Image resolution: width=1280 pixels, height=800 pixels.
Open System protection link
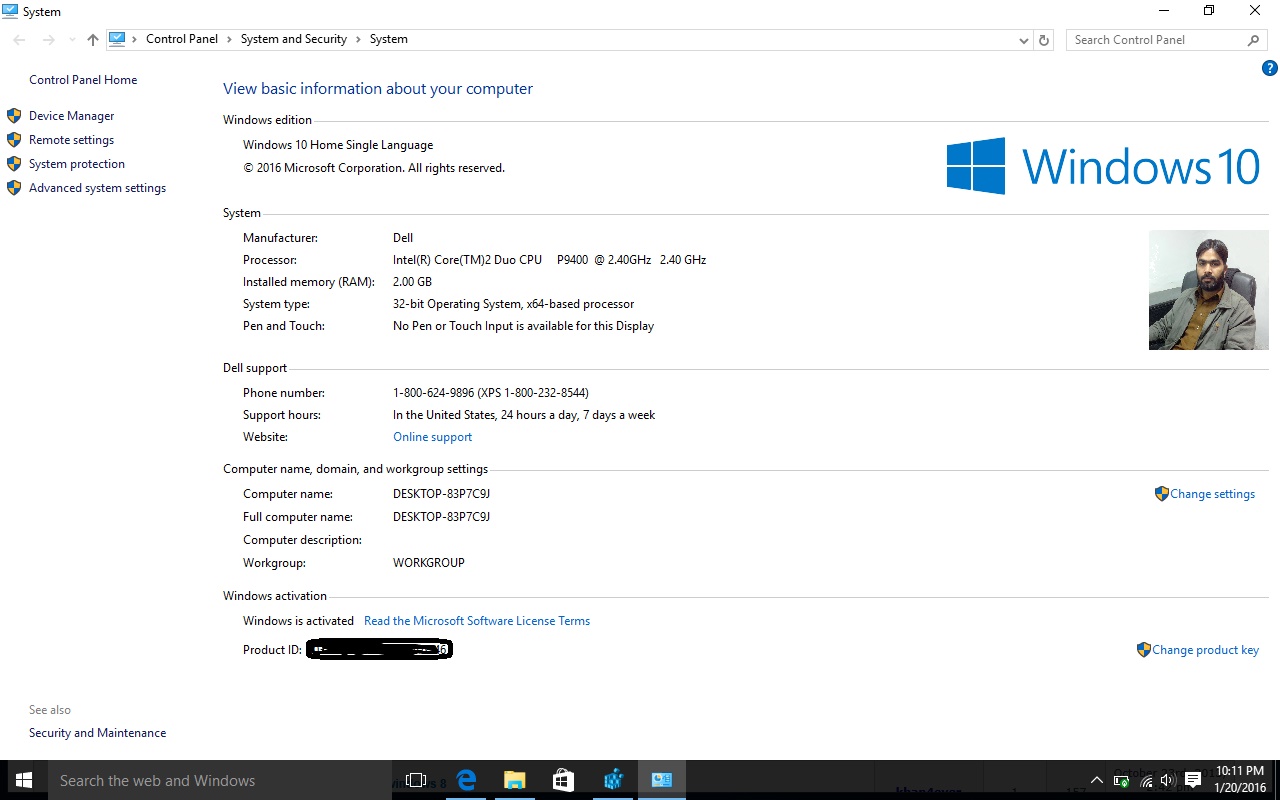click(x=77, y=164)
